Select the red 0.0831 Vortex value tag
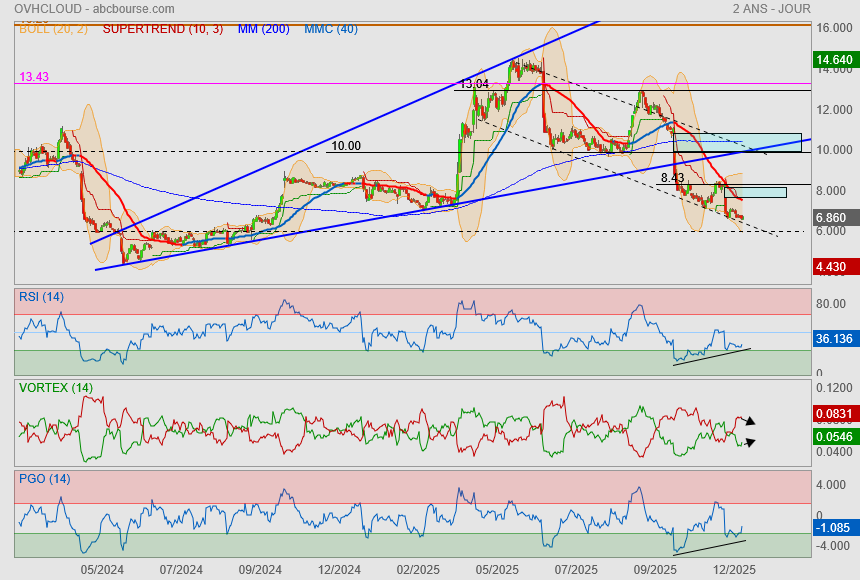860x580 pixels. [x=834, y=412]
